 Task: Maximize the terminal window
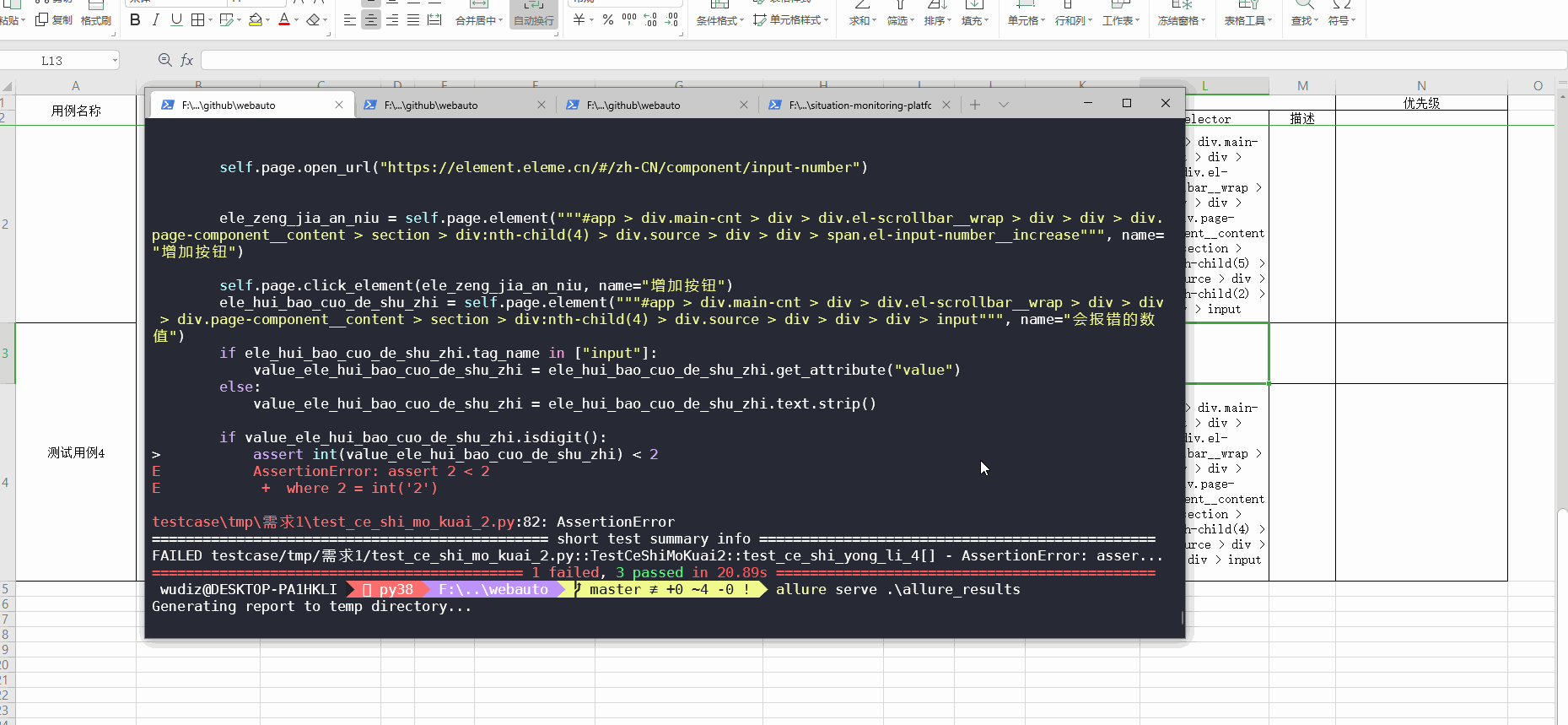coord(1127,103)
